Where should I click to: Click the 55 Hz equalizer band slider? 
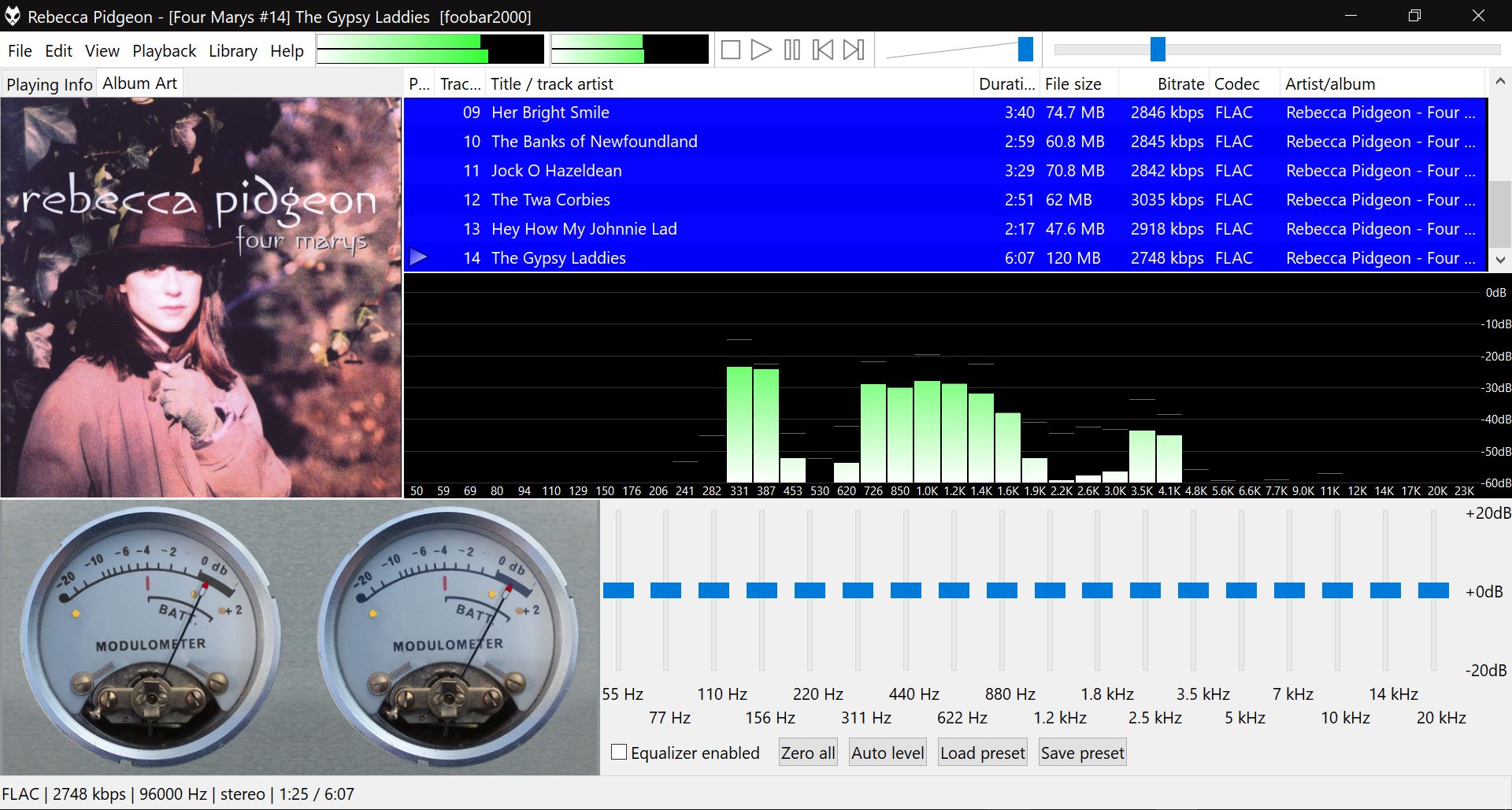pos(618,590)
